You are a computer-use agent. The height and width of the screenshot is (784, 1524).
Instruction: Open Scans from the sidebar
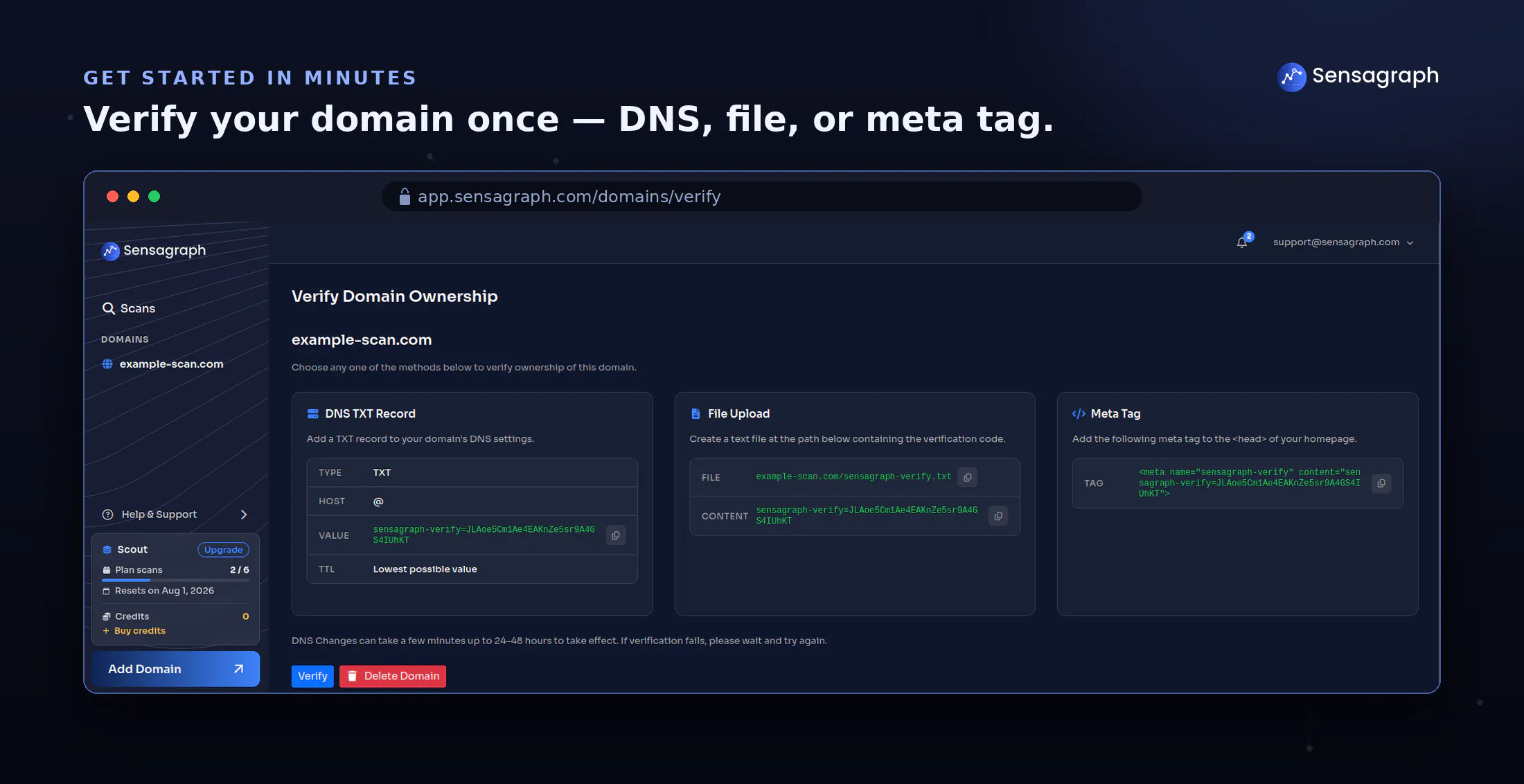pyautogui.click(x=129, y=309)
